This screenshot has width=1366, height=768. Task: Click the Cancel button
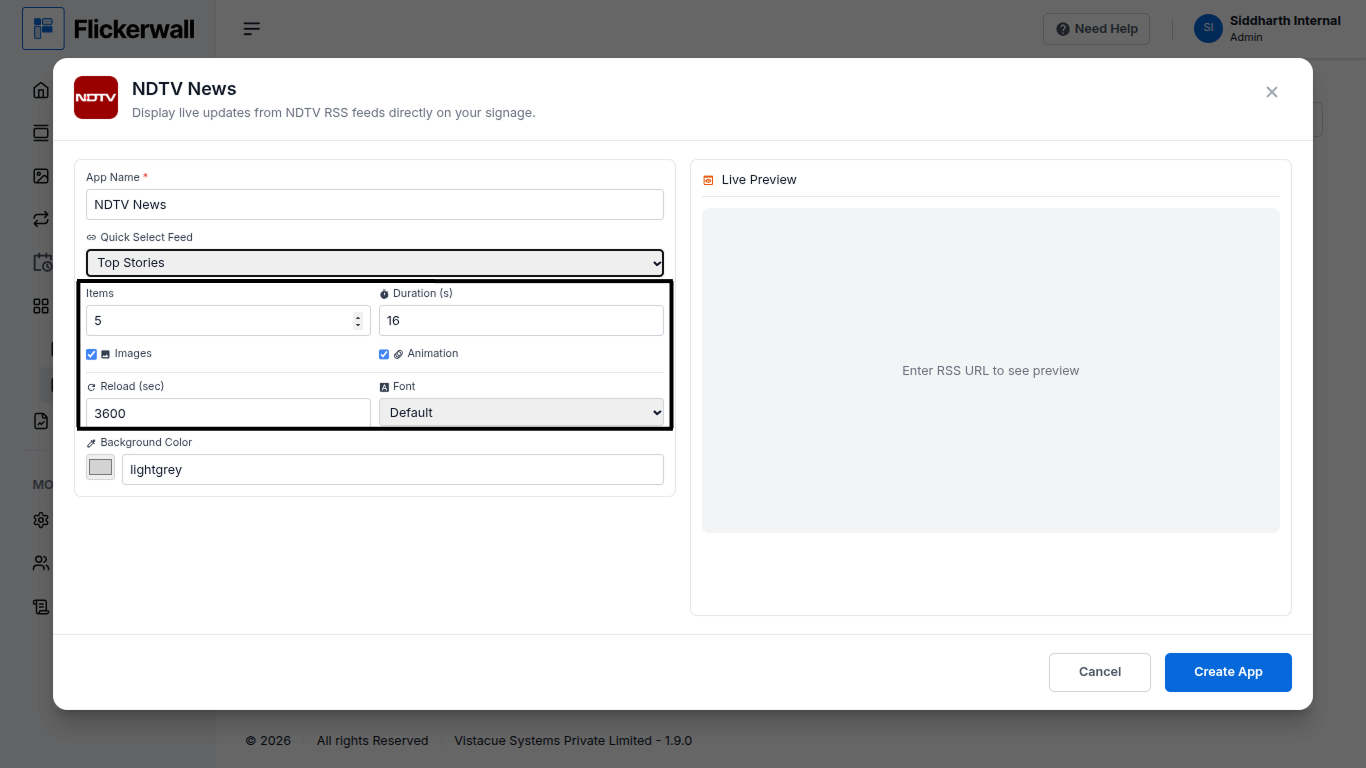click(x=1100, y=672)
